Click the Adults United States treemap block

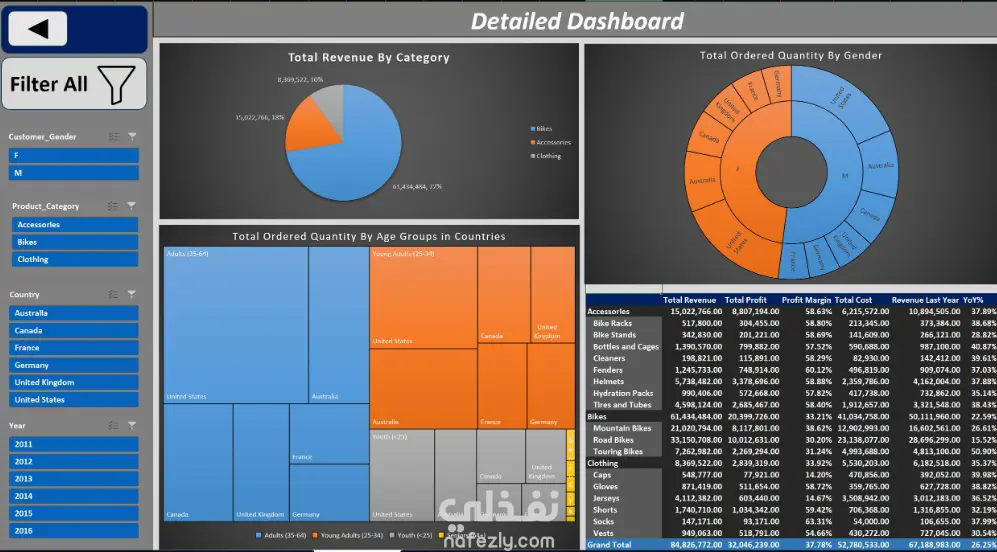(236, 324)
